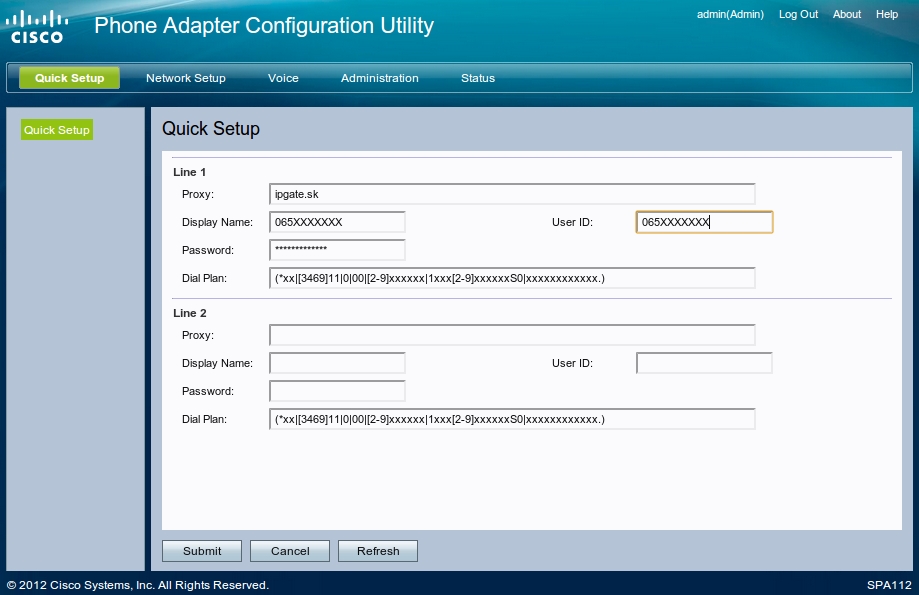Click the Line 1 Dial Plan field
Viewport: 919px width, 595px height.
point(512,278)
